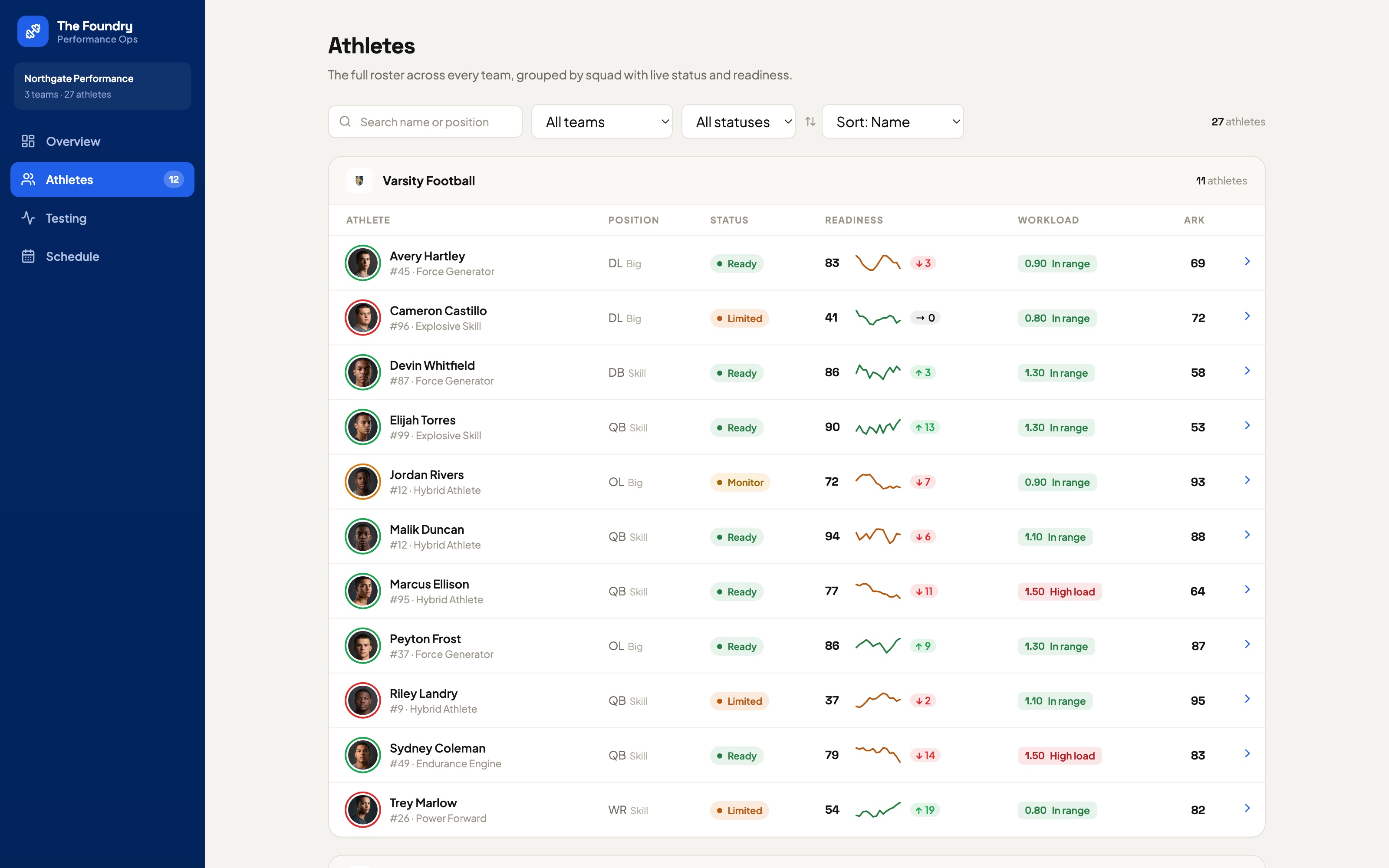Open the Sort: Name dropdown

(892, 122)
